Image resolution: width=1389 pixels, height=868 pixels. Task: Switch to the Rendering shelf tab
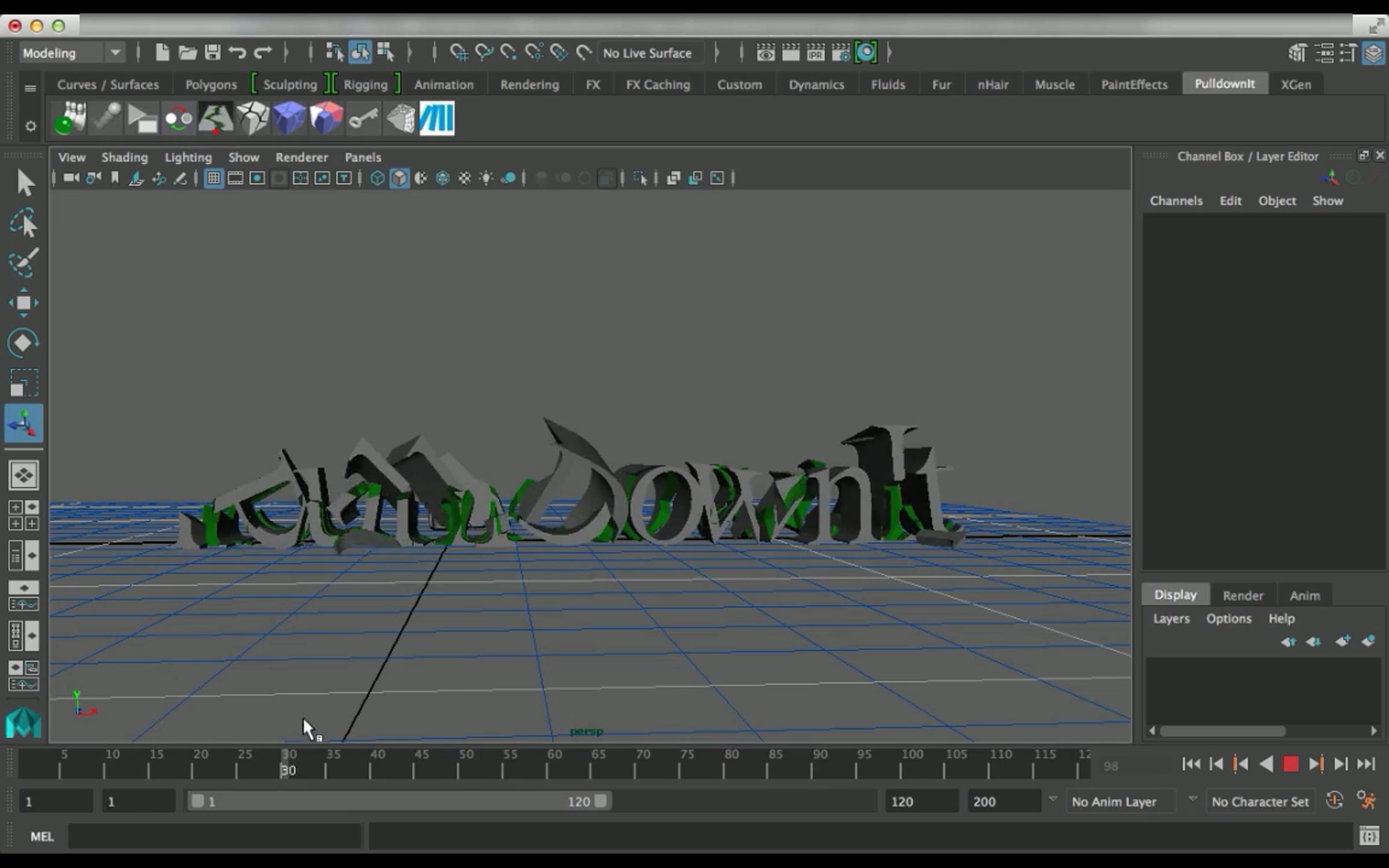[530, 84]
